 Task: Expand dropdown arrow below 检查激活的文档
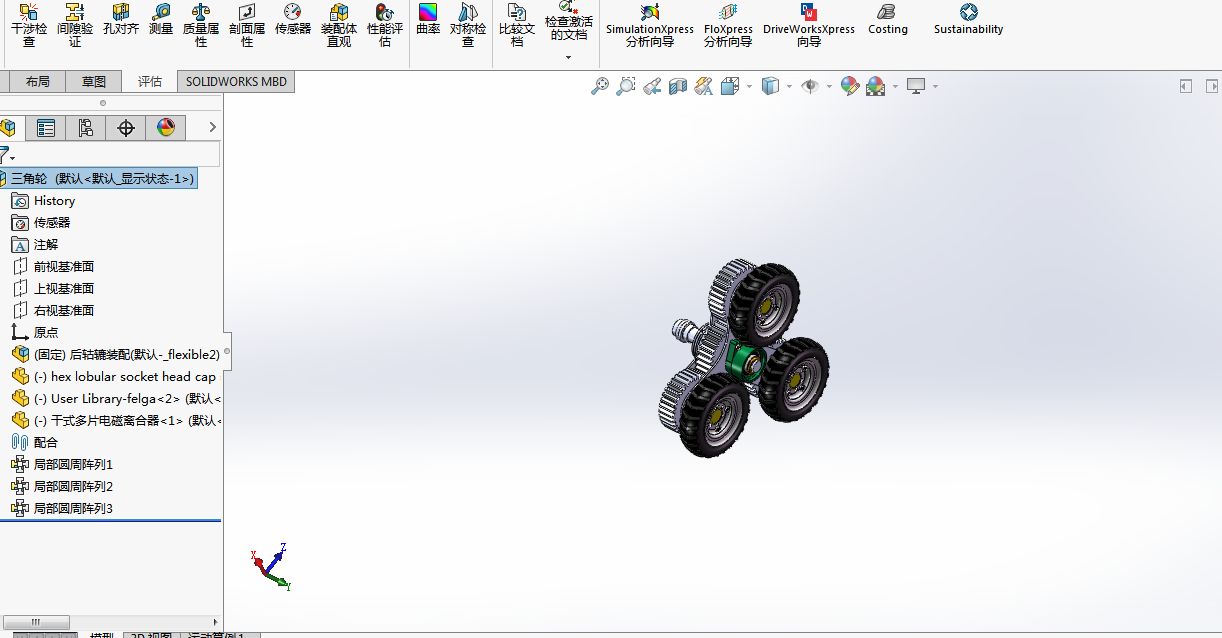569,58
